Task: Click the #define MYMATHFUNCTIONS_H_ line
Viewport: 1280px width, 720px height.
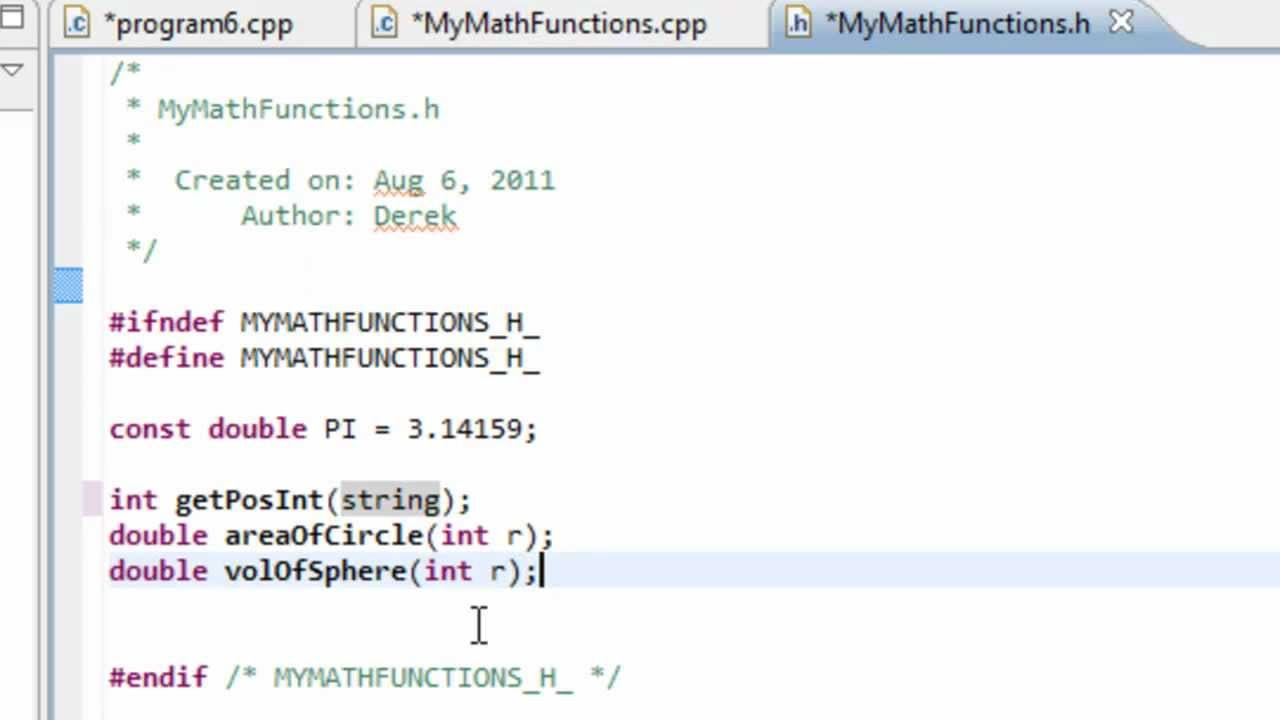Action: point(325,358)
